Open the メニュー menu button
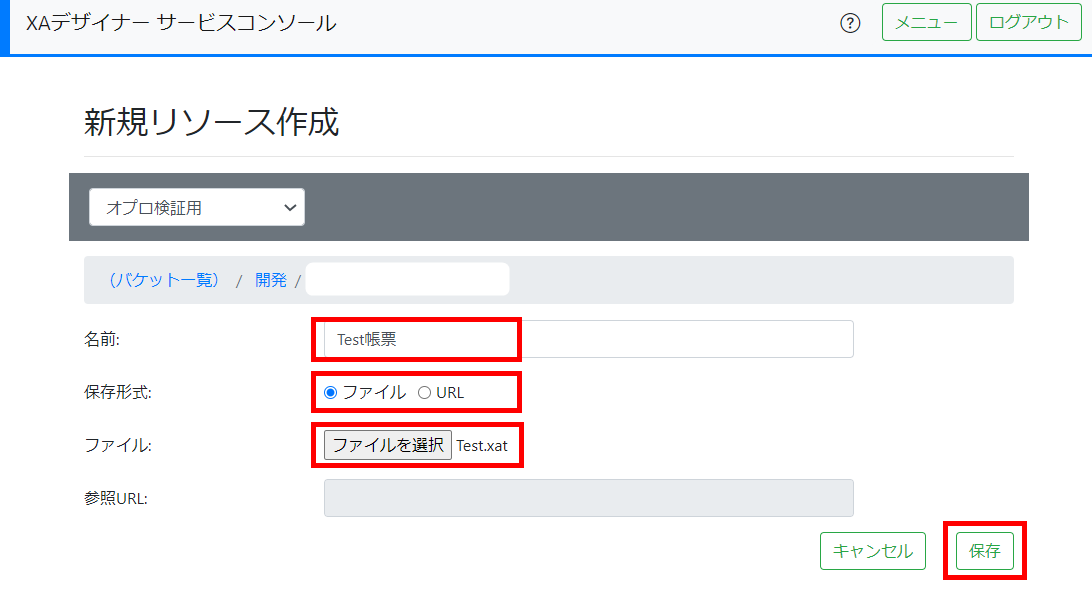Screen dimensions: 1092x593 pyautogui.click(x=926, y=23)
